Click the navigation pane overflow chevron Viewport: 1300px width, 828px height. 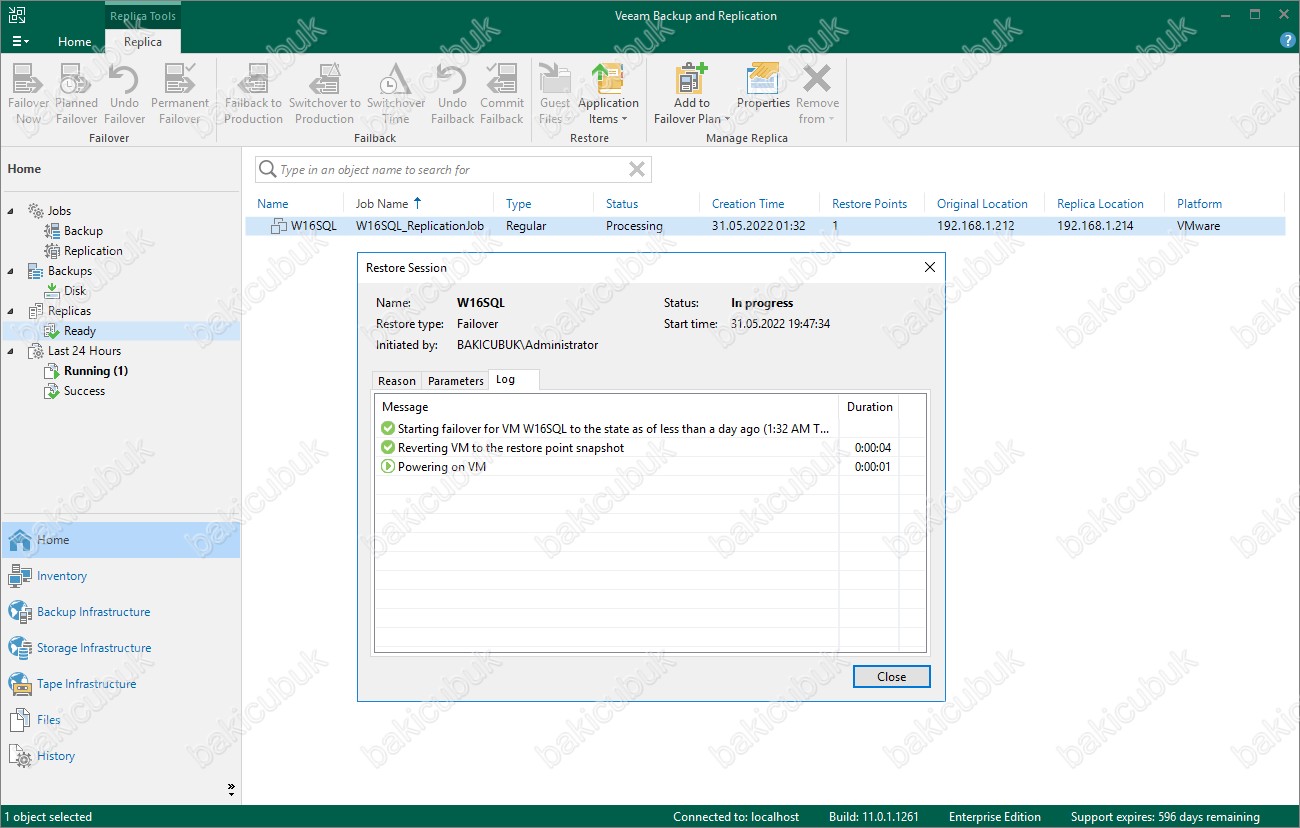coord(232,789)
